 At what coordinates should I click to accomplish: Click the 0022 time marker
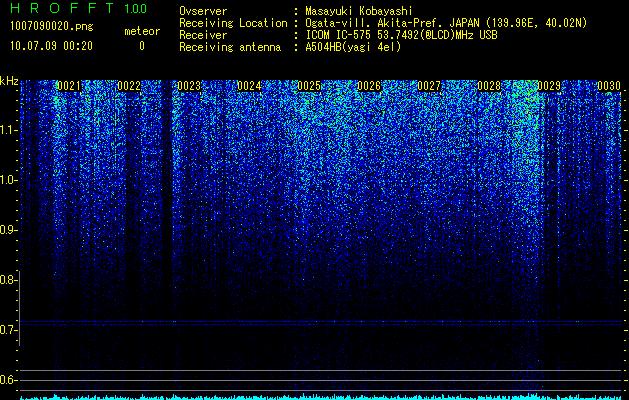pos(129,86)
